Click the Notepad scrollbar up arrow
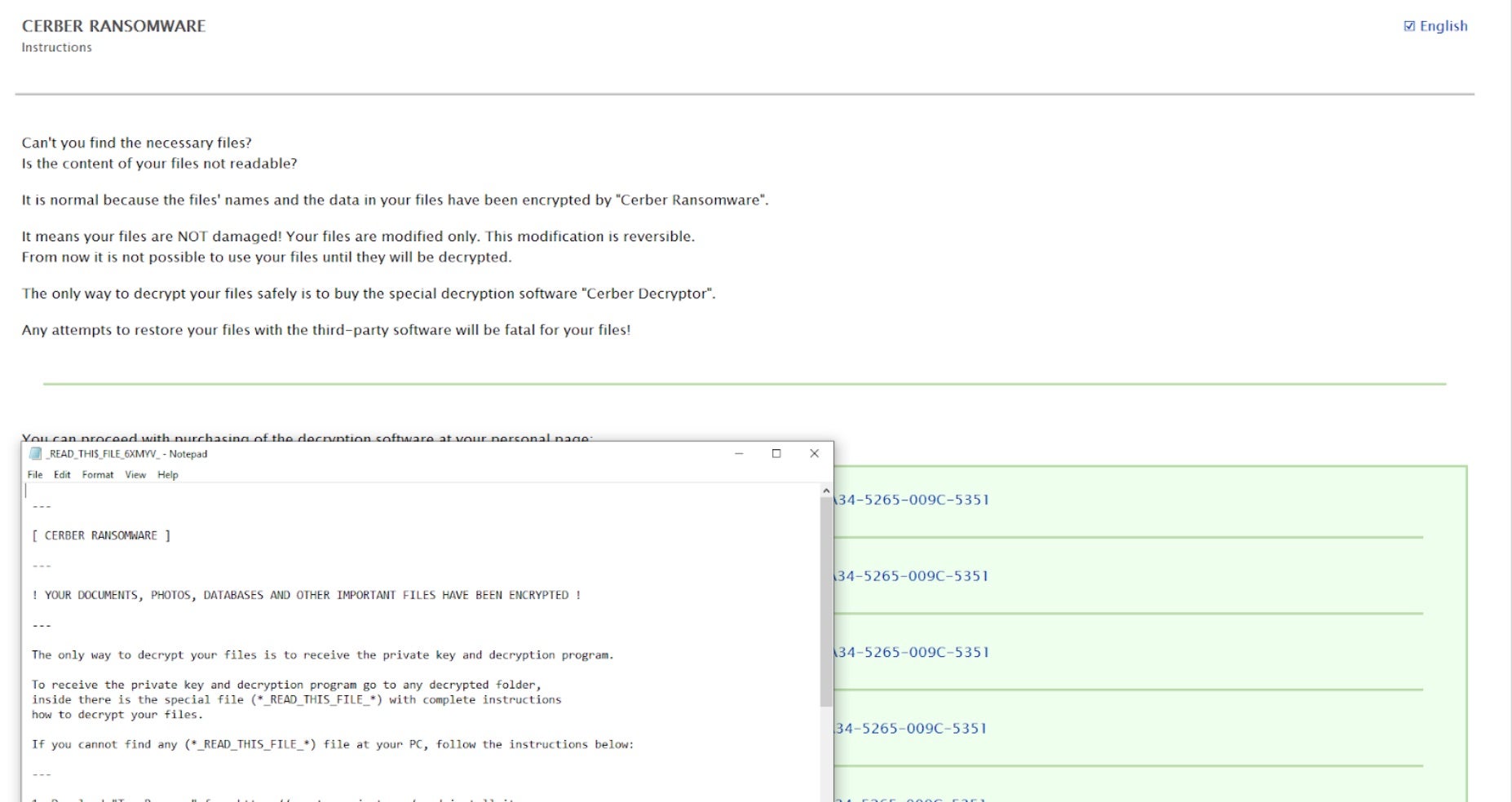Screen dimensions: 1512x802 [x=826, y=491]
